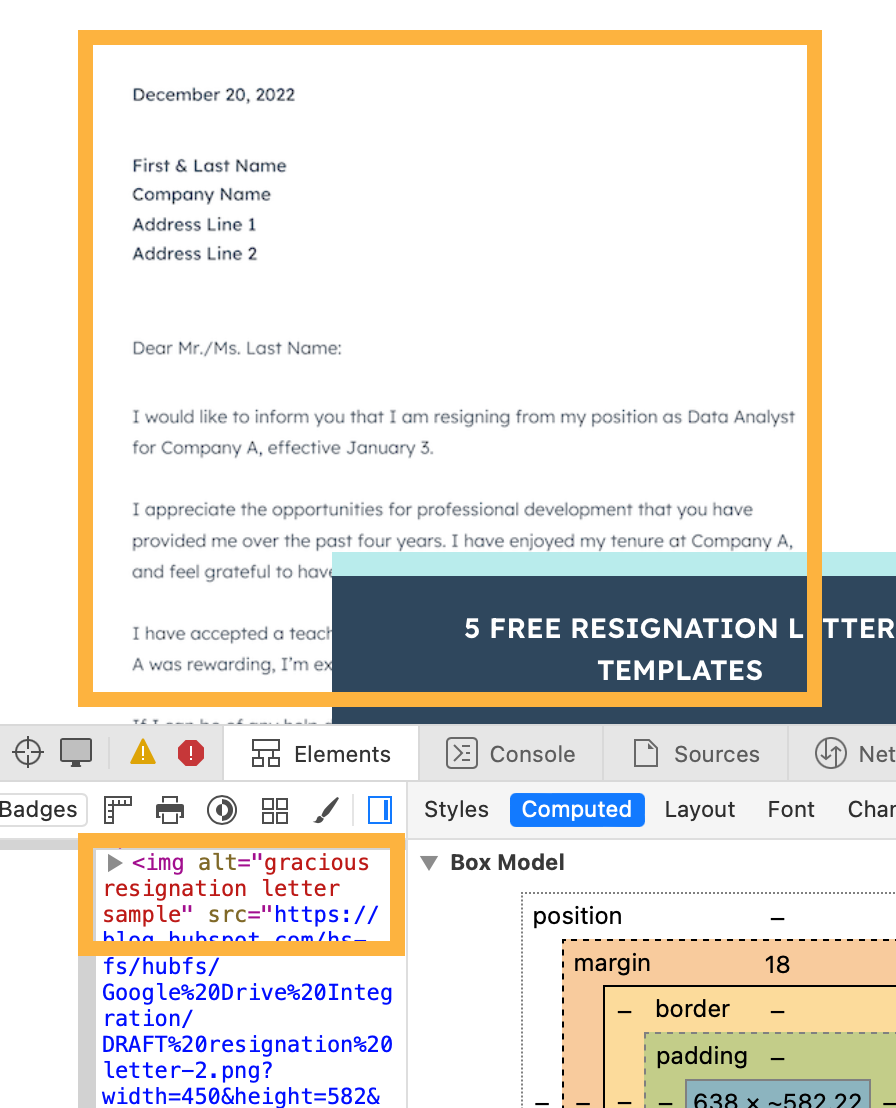
Task: Toggle print media styles printer icon
Action: coord(170,810)
